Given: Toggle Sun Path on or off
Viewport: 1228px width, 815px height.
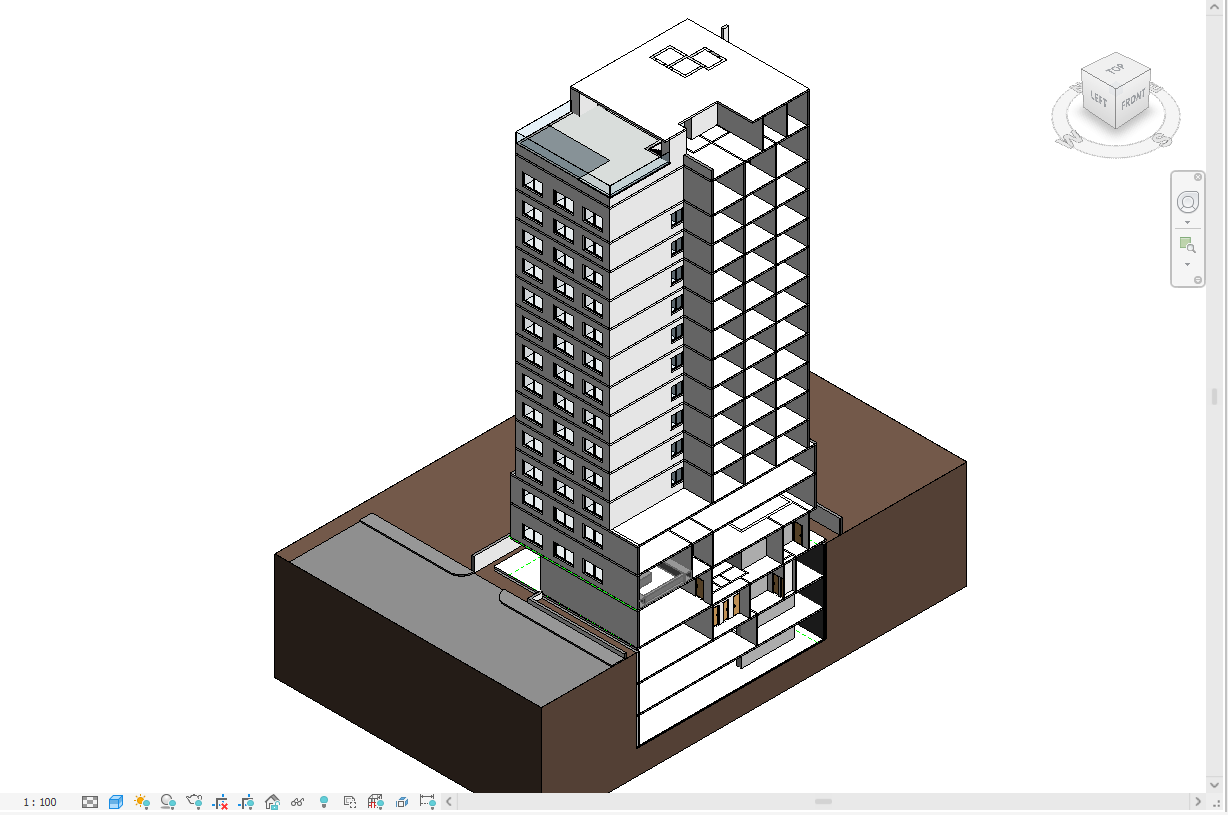Looking at the screenshot, I should [x=142, y=802].
